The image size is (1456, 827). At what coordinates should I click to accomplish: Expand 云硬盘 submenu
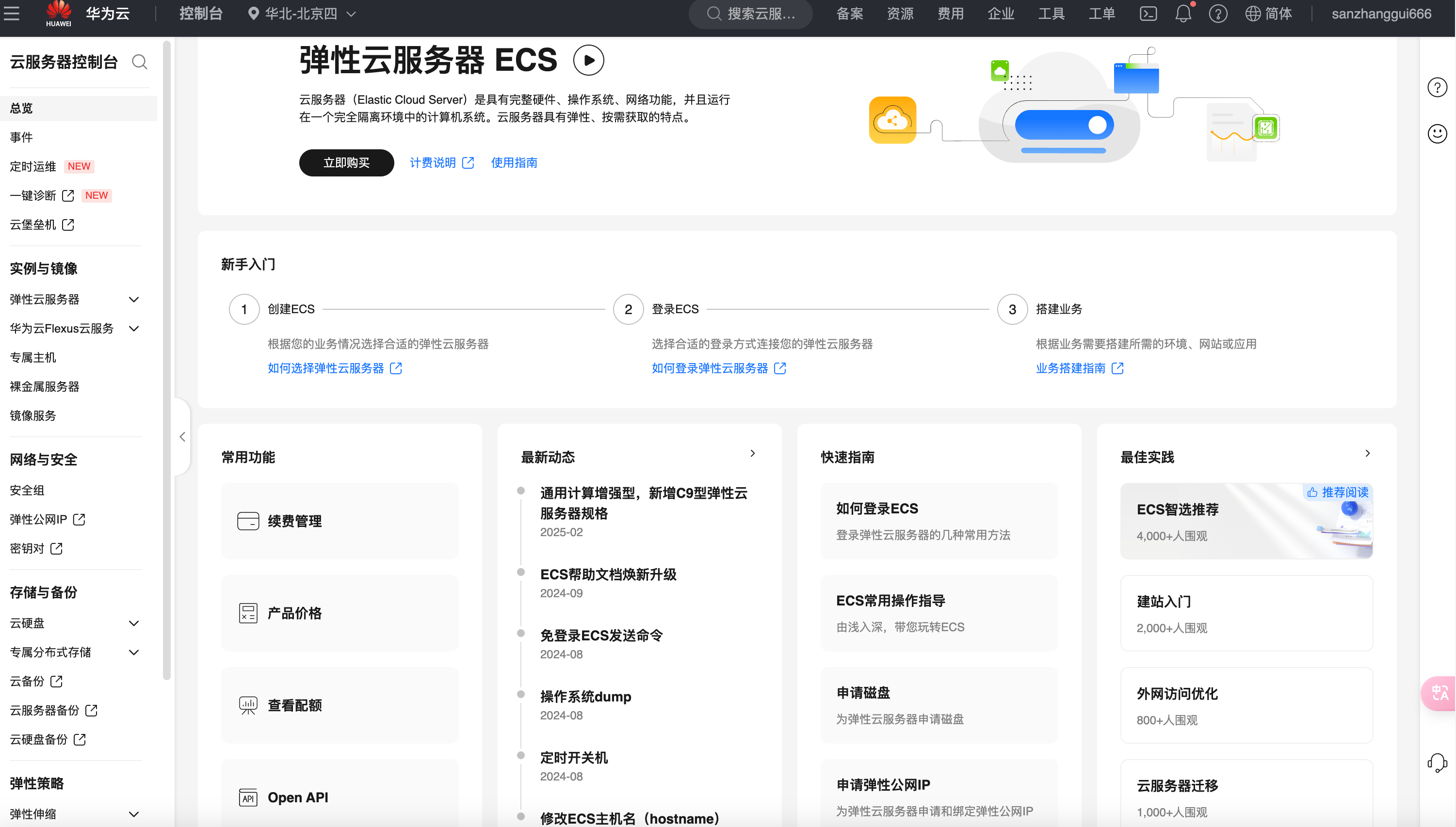tap(133, 623)
